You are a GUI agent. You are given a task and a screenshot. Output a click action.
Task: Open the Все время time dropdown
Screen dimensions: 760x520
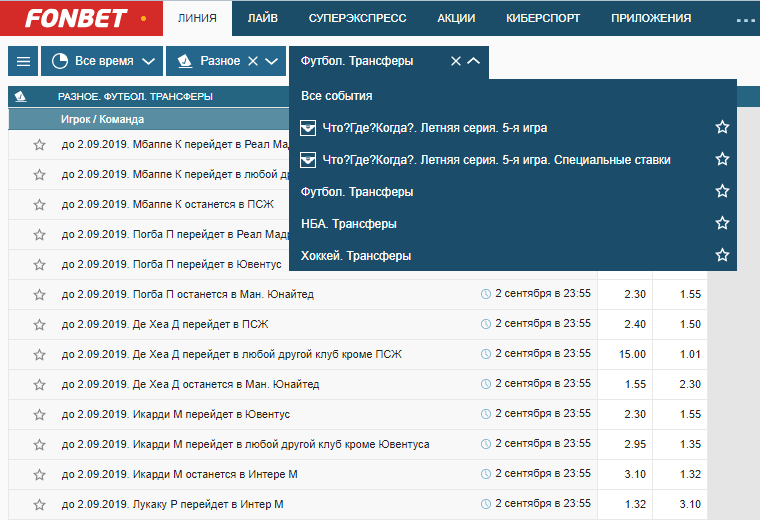point(102,61)
